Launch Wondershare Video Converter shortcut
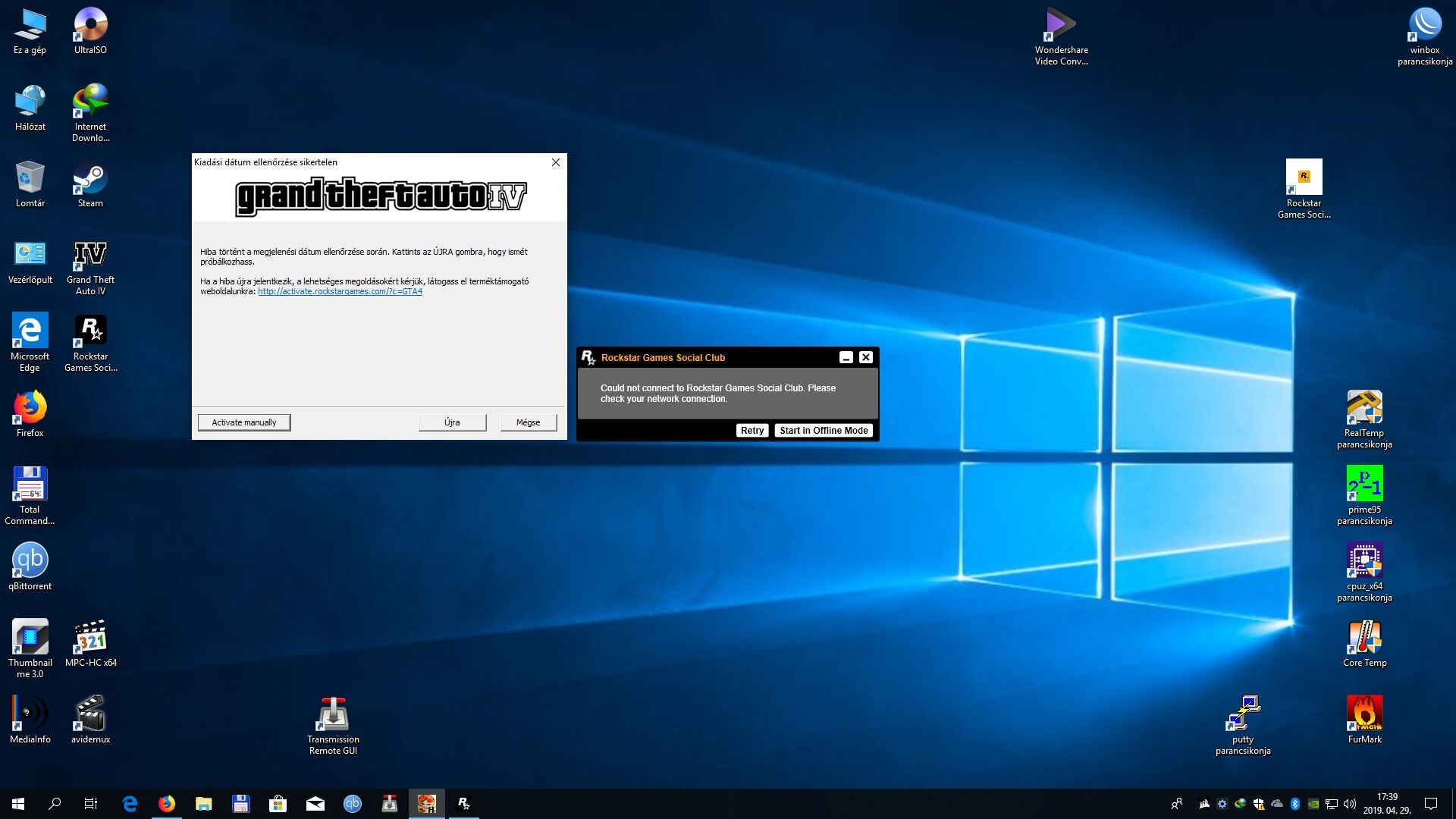Screen dimensions: 1456x819 click(x=1061, y=36)
